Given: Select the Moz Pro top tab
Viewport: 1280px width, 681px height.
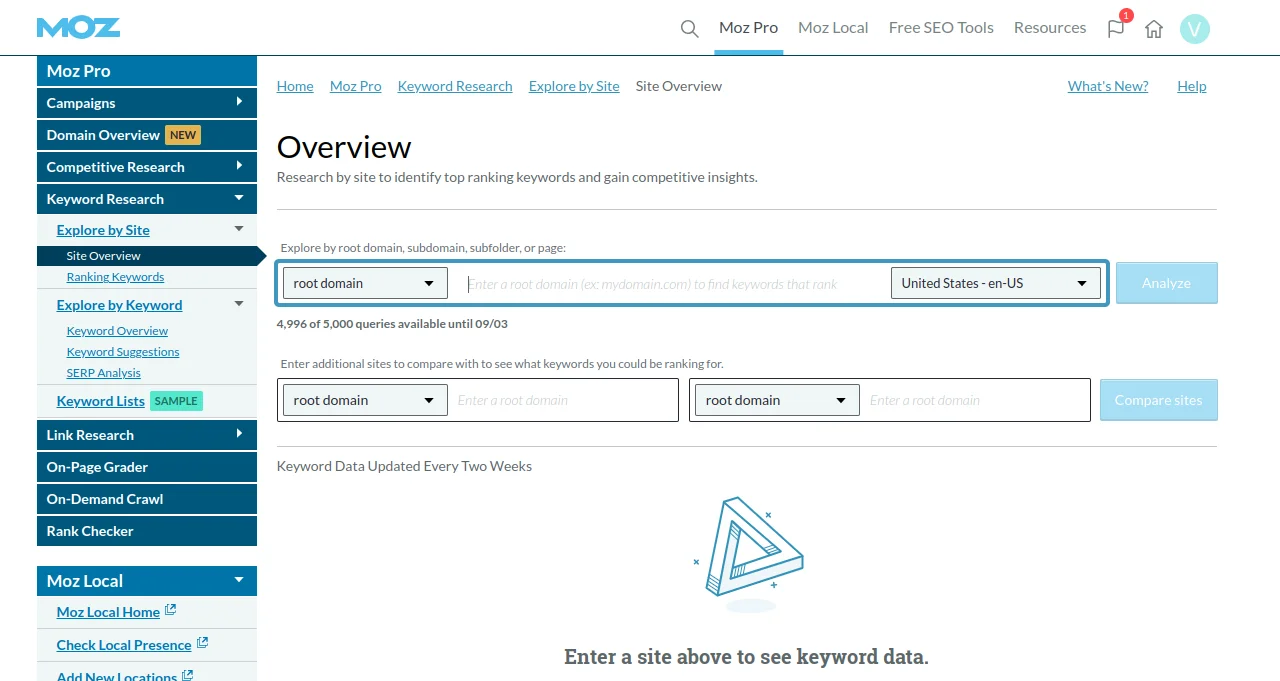Looking at the screenshot, I should 748,28.
